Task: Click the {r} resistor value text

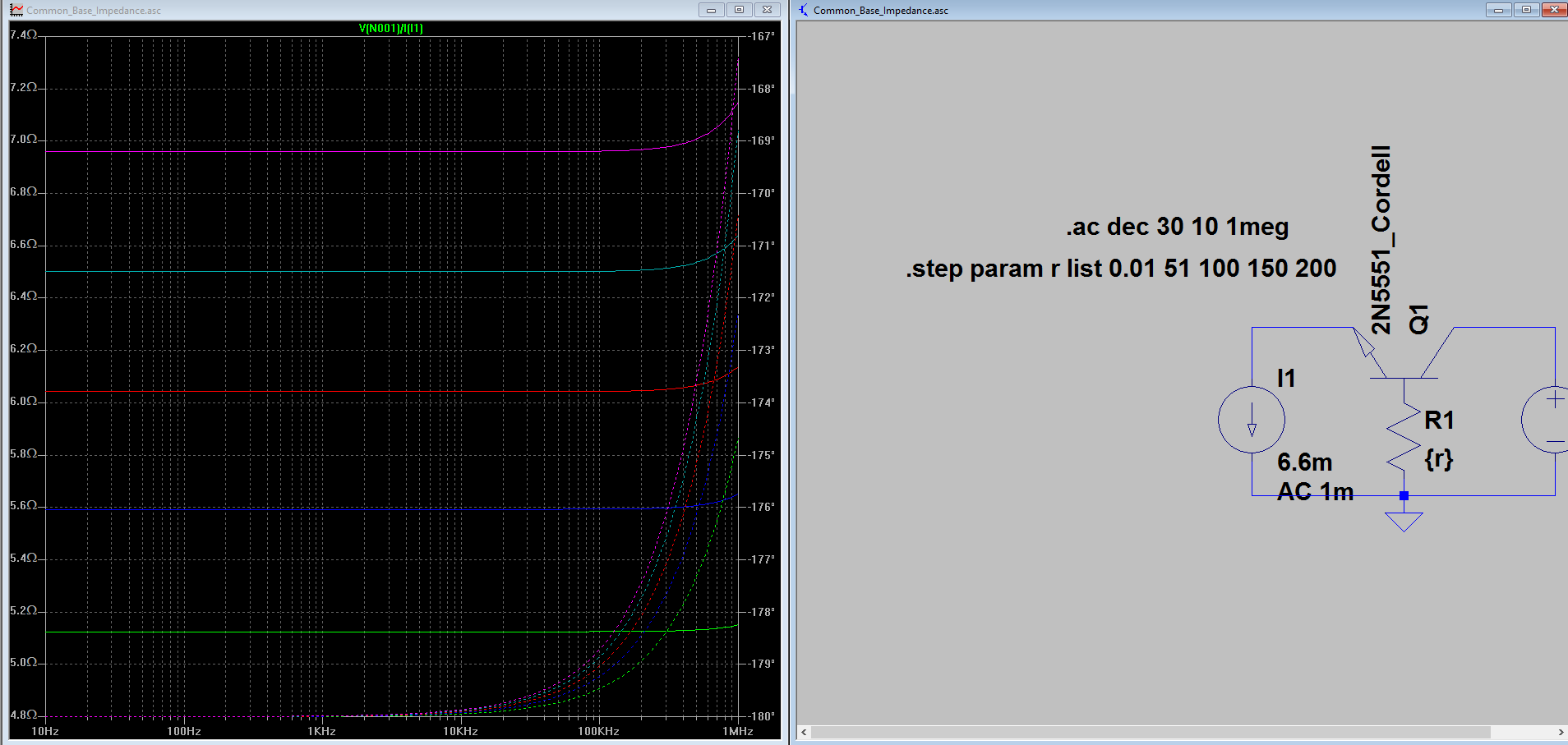Action: pos(1439,458)
